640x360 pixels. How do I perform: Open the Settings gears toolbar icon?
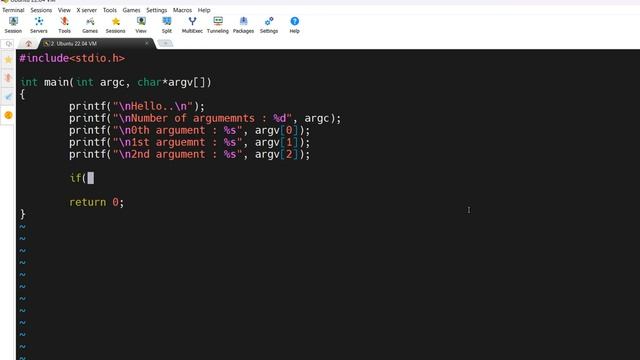coord(269,24)
